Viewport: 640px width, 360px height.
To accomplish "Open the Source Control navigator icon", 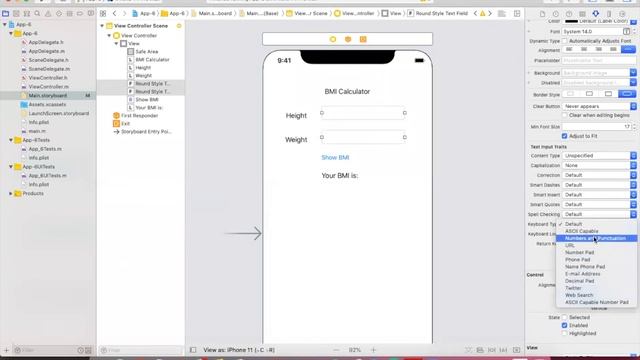I will click(x=16, y=13).
